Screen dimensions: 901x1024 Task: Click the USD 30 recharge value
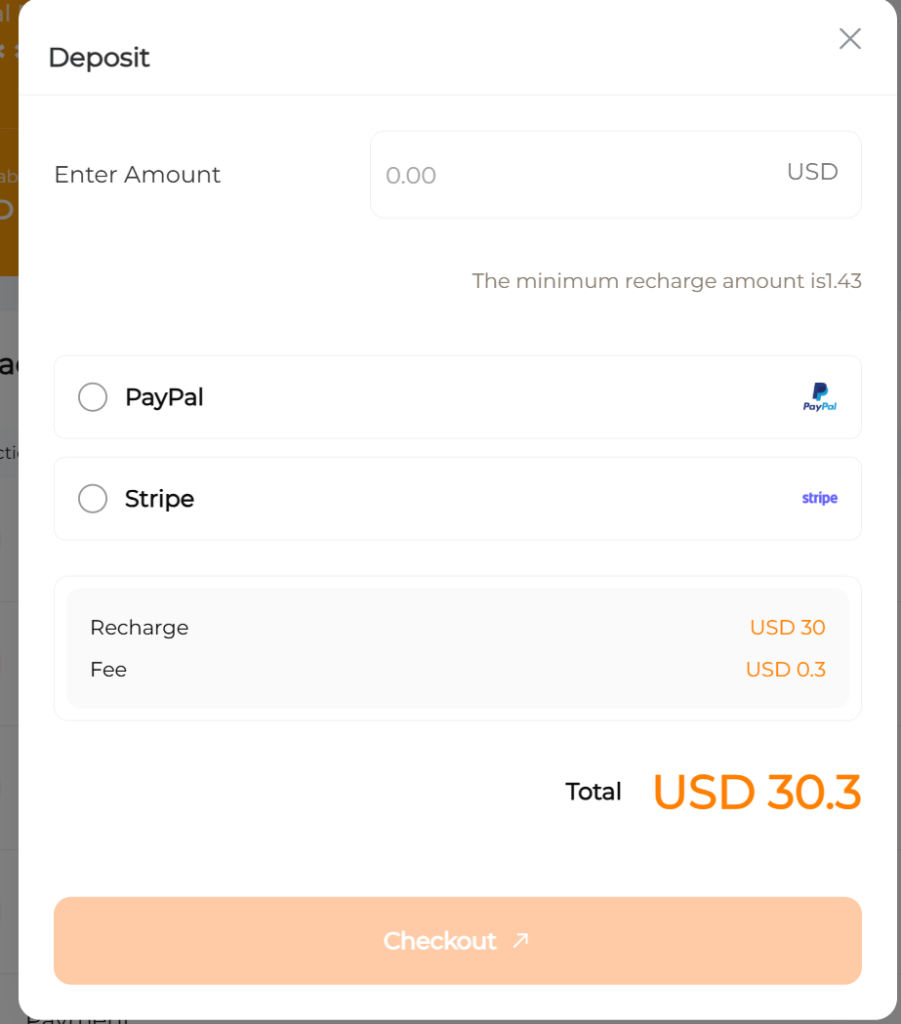tap(787, 628)
